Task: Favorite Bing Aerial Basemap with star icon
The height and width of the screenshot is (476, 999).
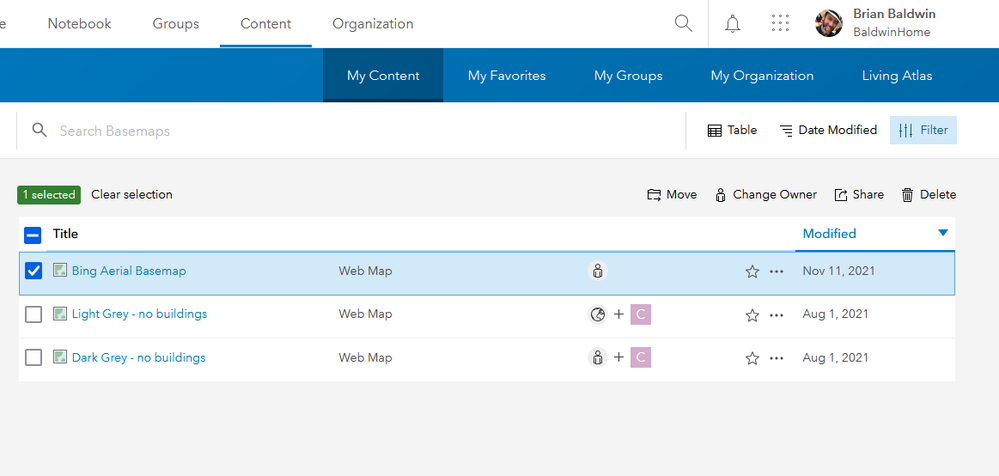Action: pos(752,271)
